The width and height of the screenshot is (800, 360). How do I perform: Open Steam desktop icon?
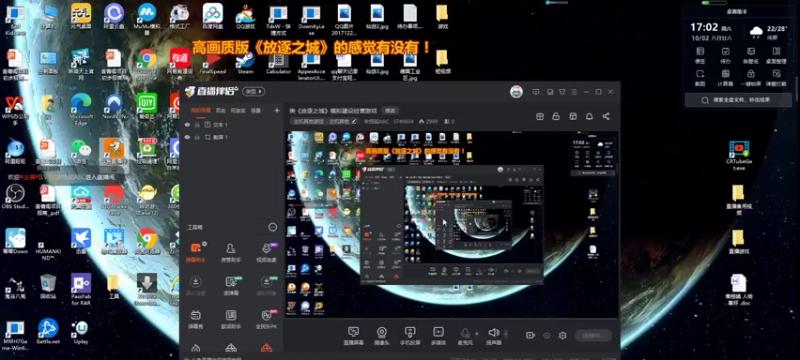tap(246, 62)
